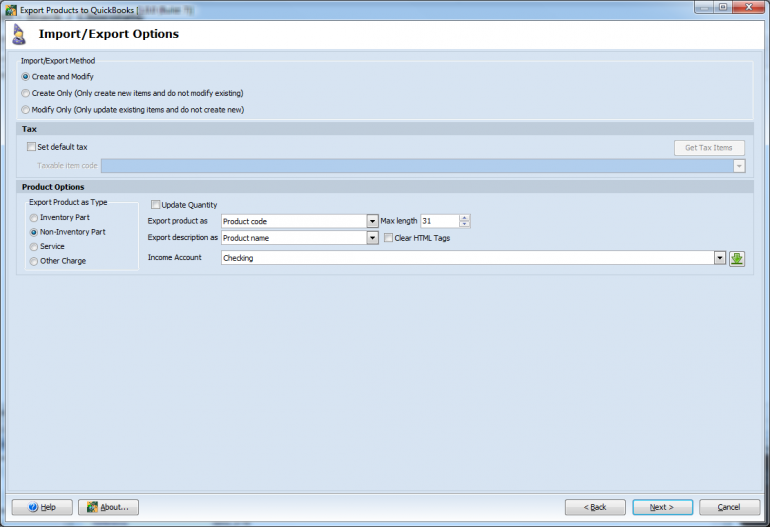
Task: Select Other Charge product type
Action: tap(33, 261)
